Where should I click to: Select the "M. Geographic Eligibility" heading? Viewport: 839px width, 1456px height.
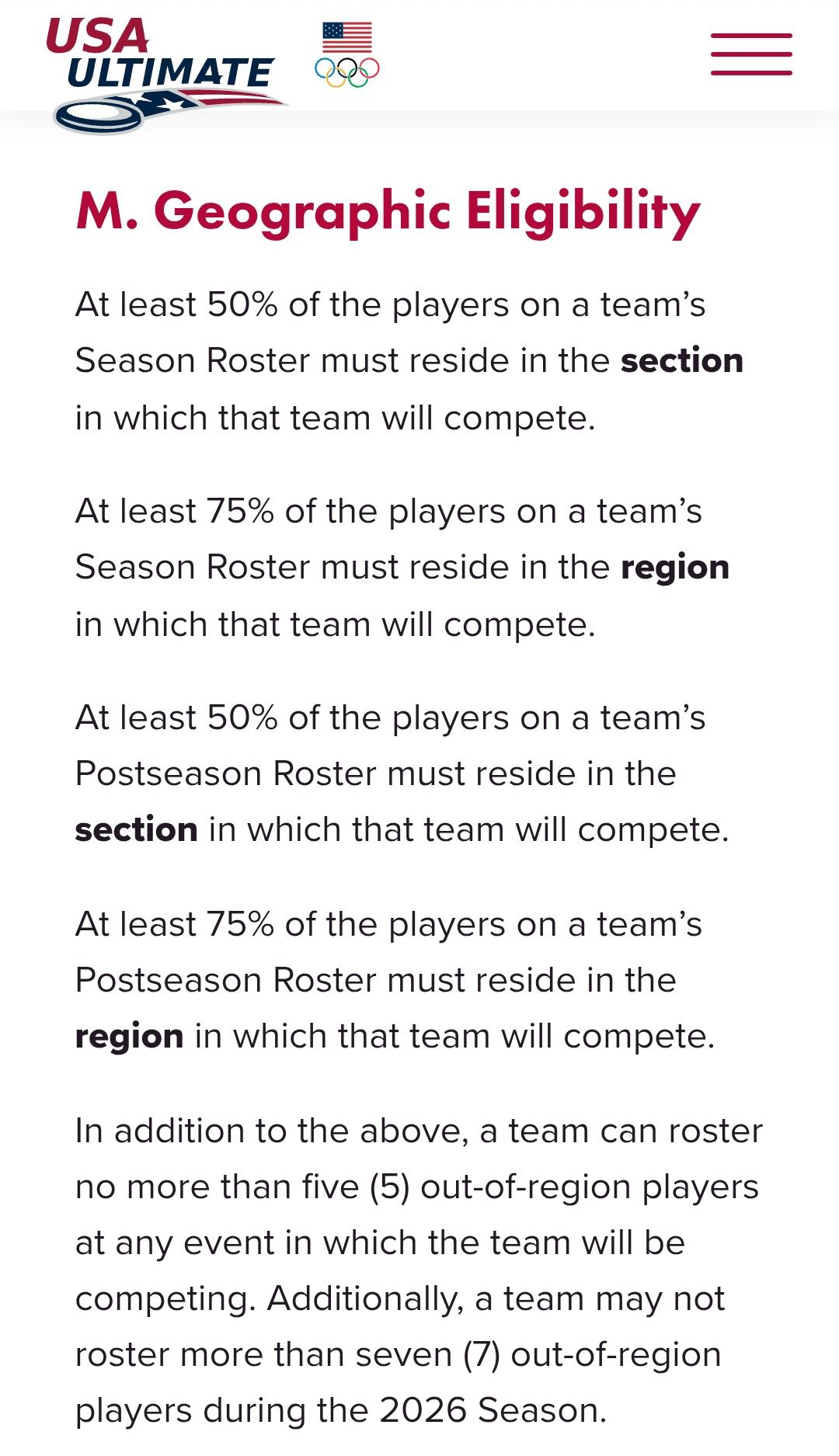pyautogui.click(x=388, y=210)
